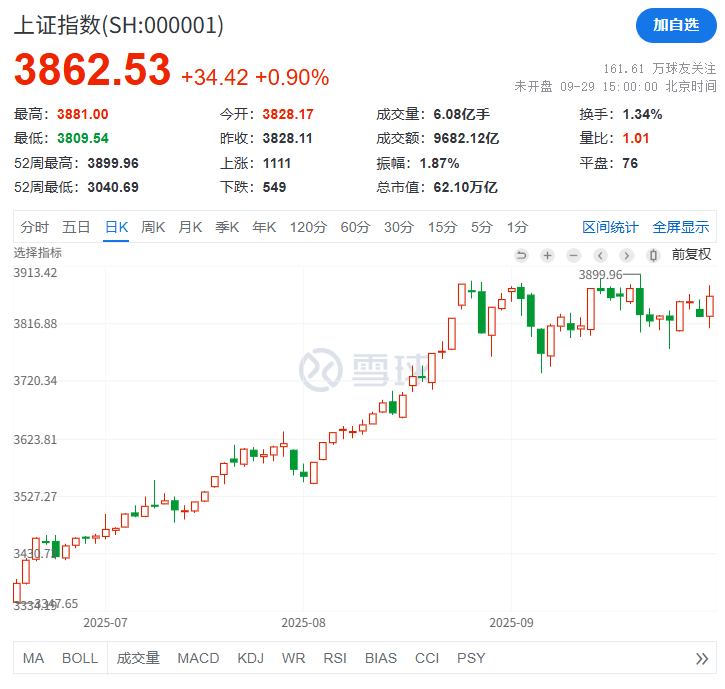Image resolution: width=725 pixels, height=689 pixels.
Task: Switch to the 60分 chart tab
Action: (x=355, y=227)
